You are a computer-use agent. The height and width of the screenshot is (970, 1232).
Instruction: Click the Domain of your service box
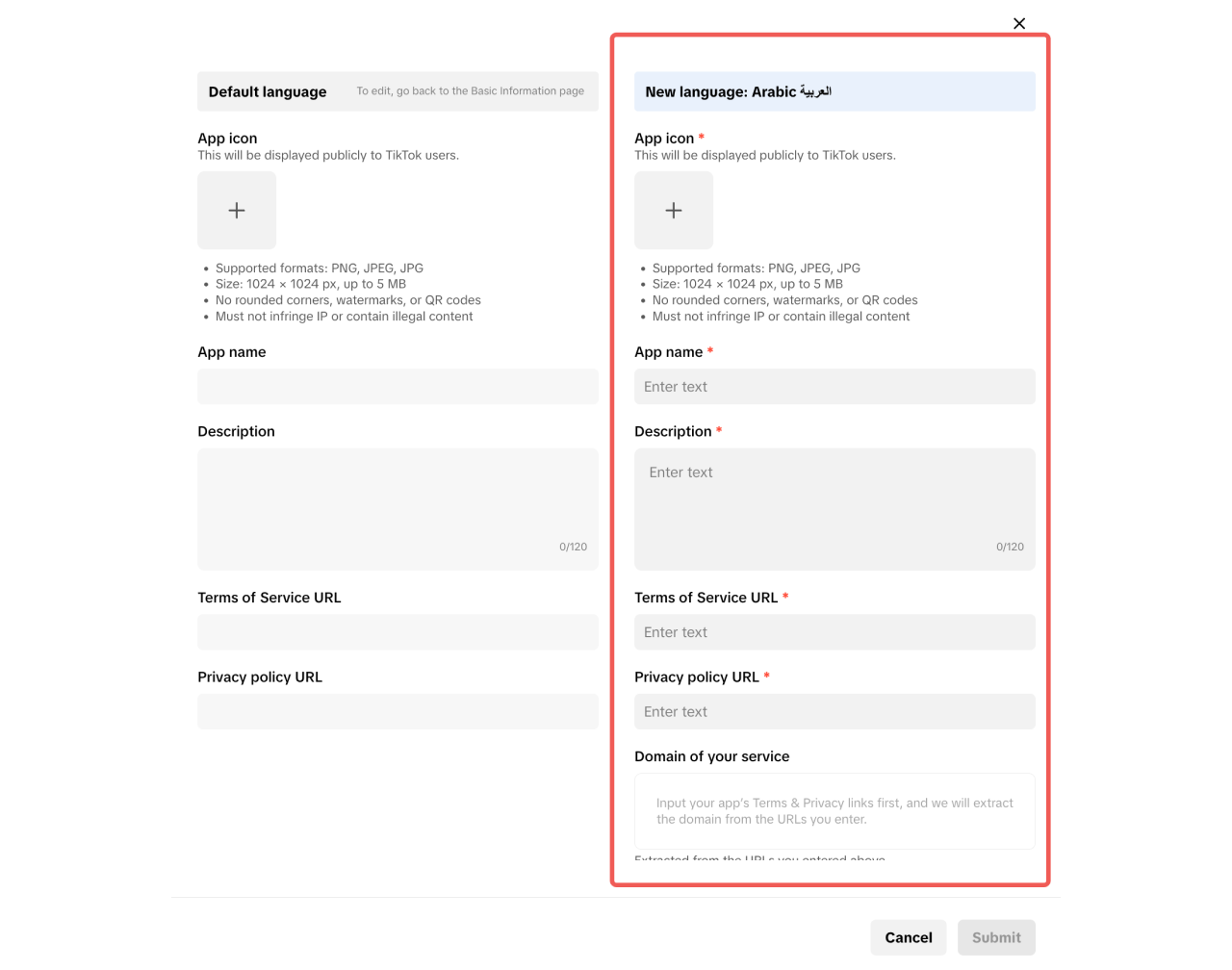tap(834, 810)
